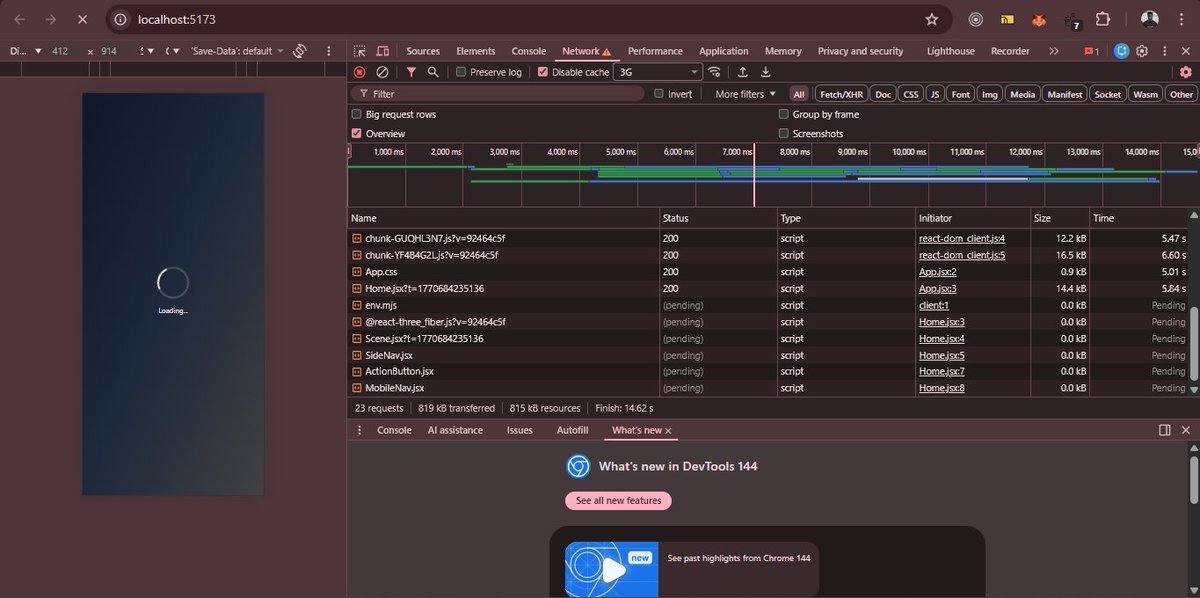Close the bottom drawer
Viewport: 1200px width, 598px height.
pyautogui.click(x=1186, y=430)
